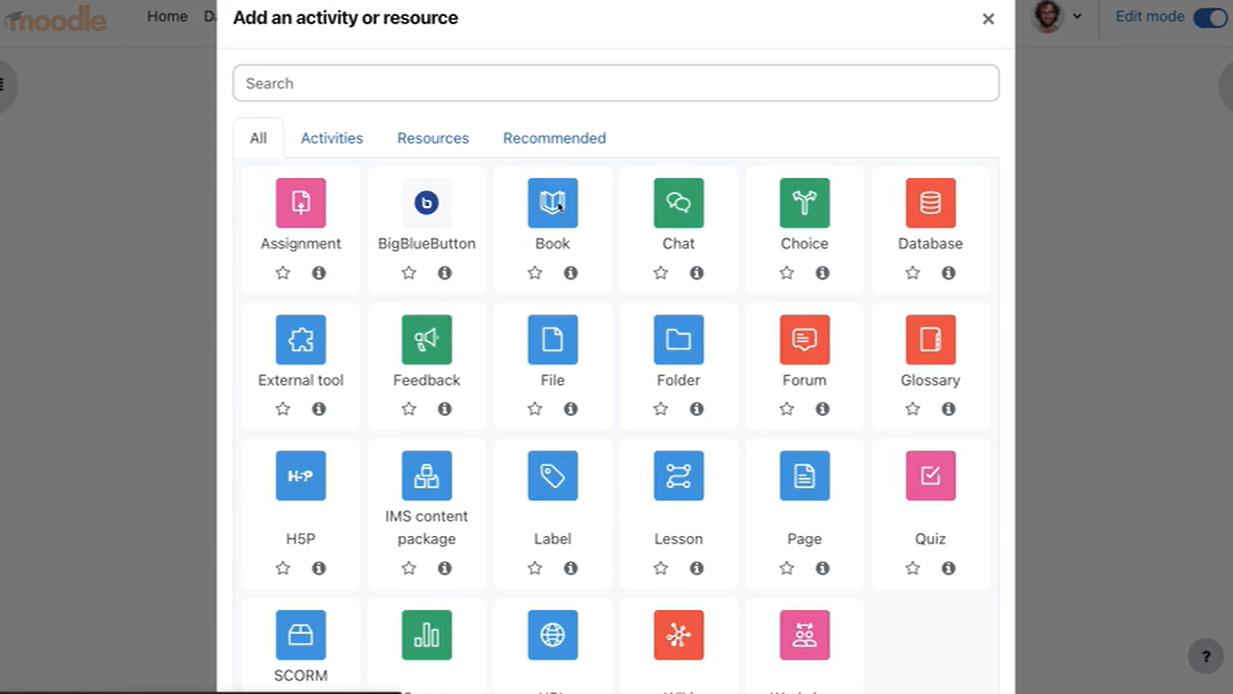This screenshot has height=694, width=1233.
Task: Show info for the Choice activity
Action: pyautogui.click(x=822, y=273)
